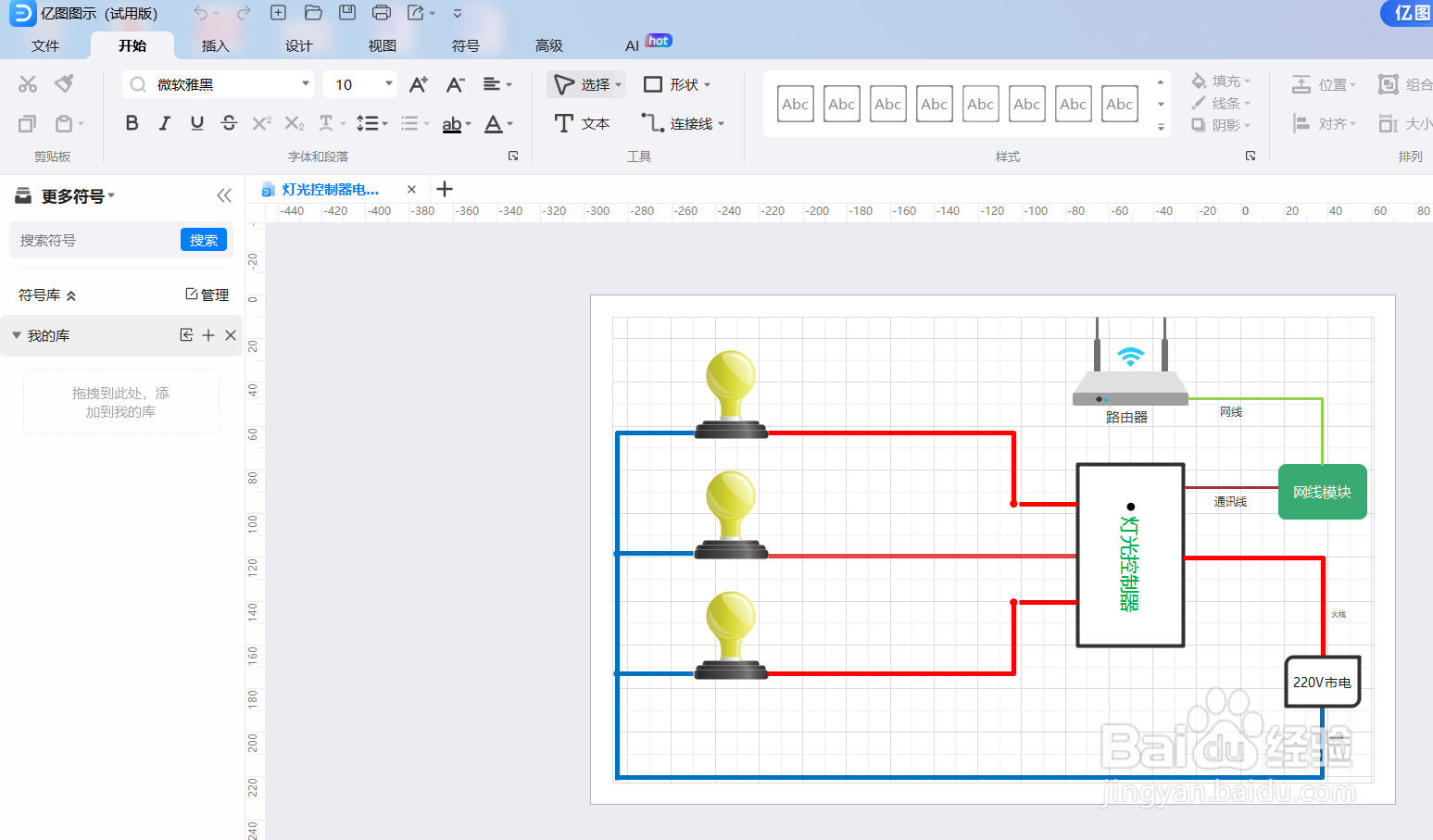Open the 线条 line options
The height and width of the screenshot is (840, 1433).
point(1221,103)
